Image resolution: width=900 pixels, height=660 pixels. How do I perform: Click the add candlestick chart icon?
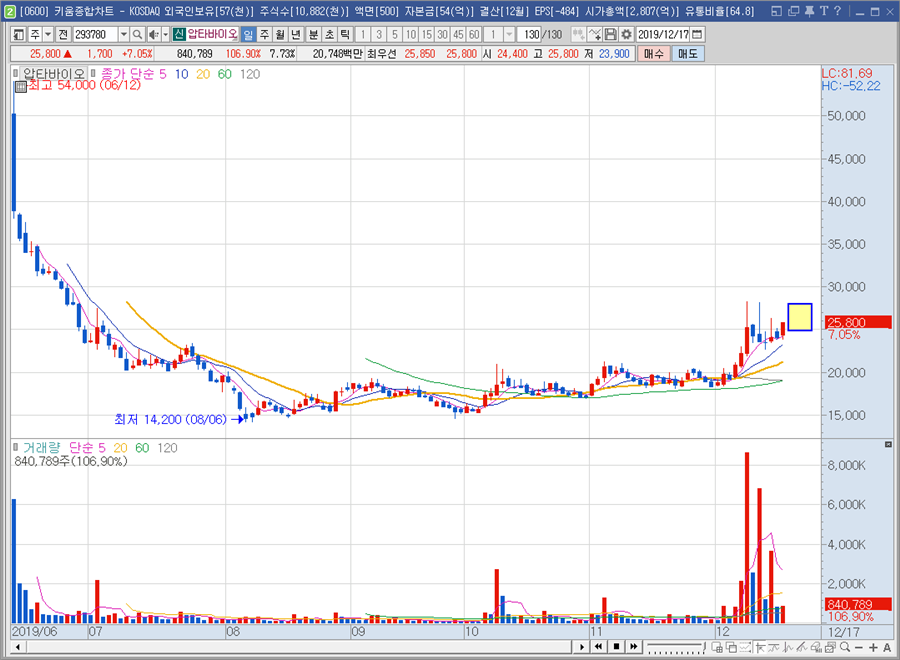coord(578,34)
